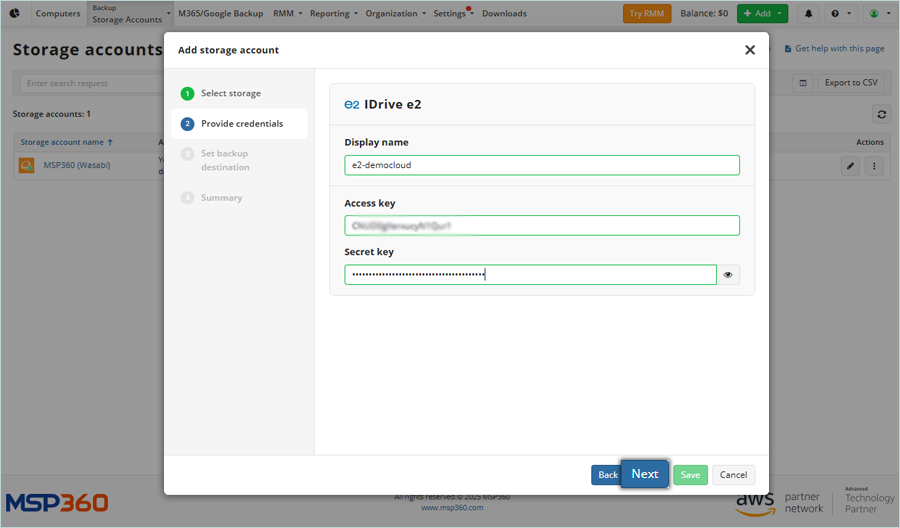Edit MSP360 (Wasabi) with pencil icon
Image resolution: width=900 pixels, height=528 pixels.
pyautogui.click(x=851, y=166)
